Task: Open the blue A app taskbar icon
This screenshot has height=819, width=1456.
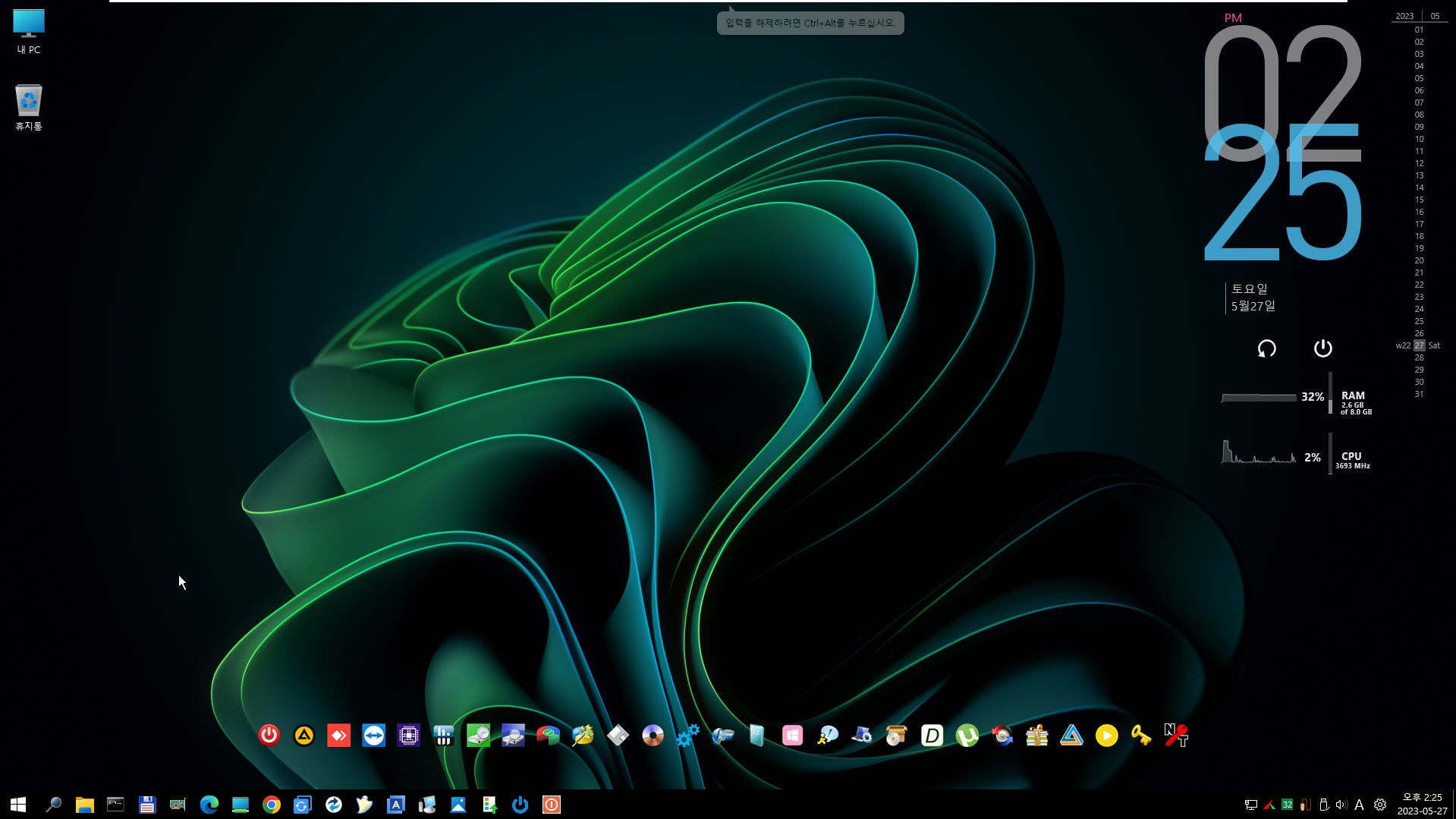Action: click(395, 805)
